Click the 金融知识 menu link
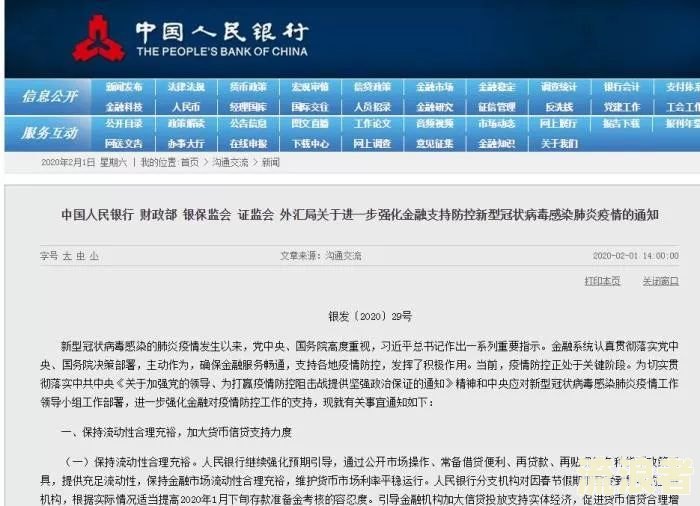700x506 pixels. click(496, 144)
